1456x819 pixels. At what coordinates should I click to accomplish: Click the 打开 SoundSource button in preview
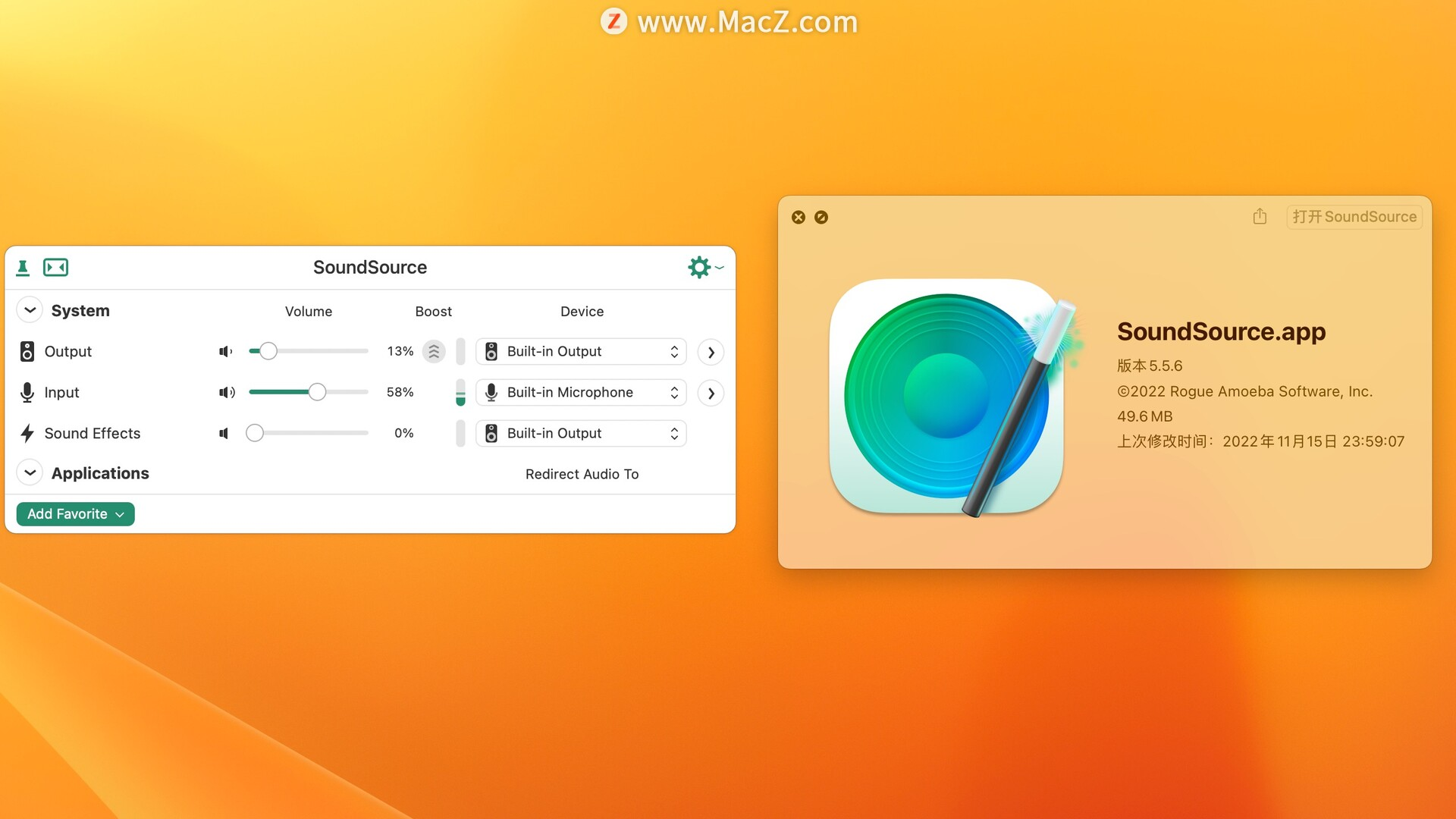tap(1354, 217)
